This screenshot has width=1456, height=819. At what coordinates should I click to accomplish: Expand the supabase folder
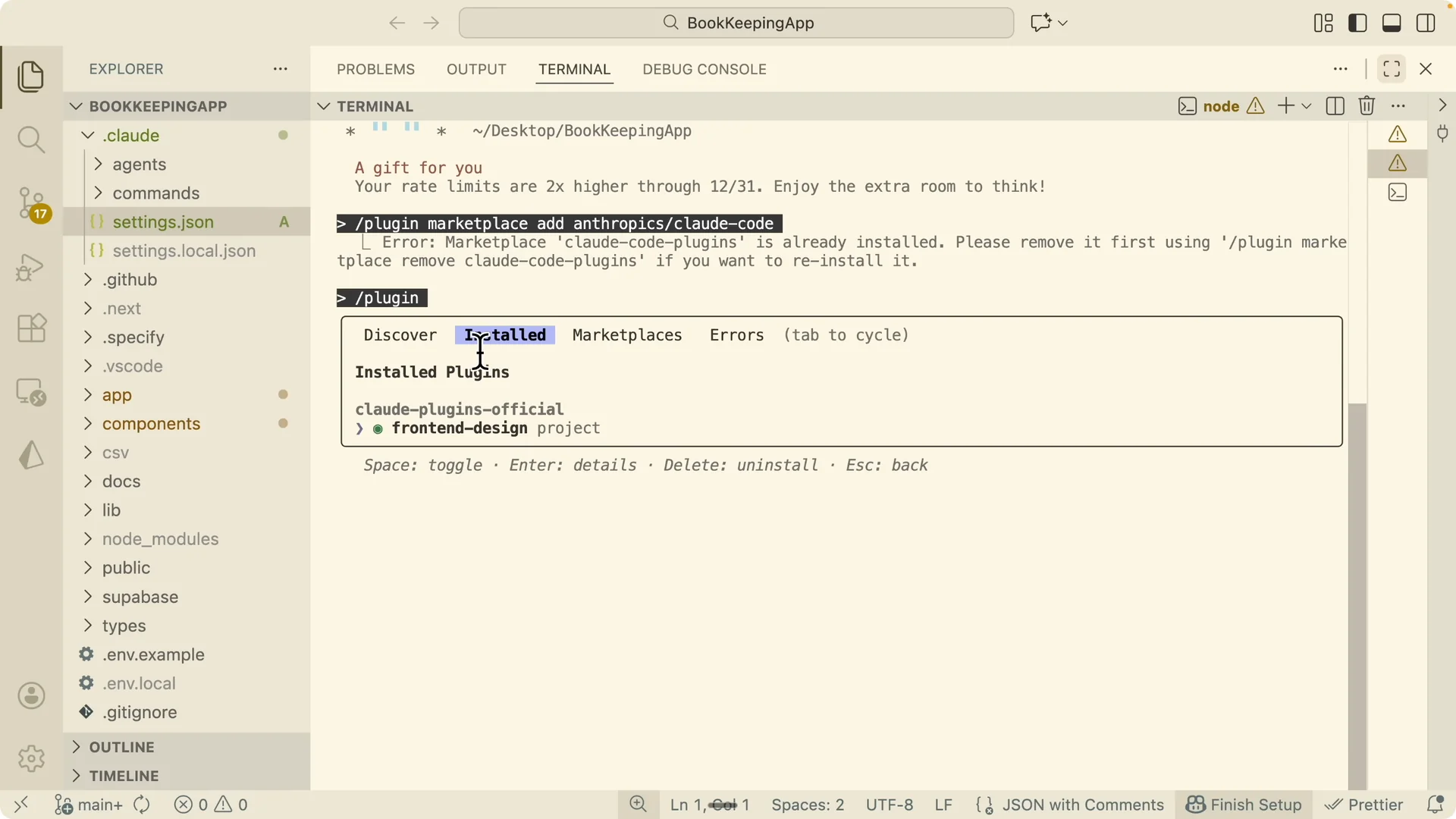(x=140, y=597)
